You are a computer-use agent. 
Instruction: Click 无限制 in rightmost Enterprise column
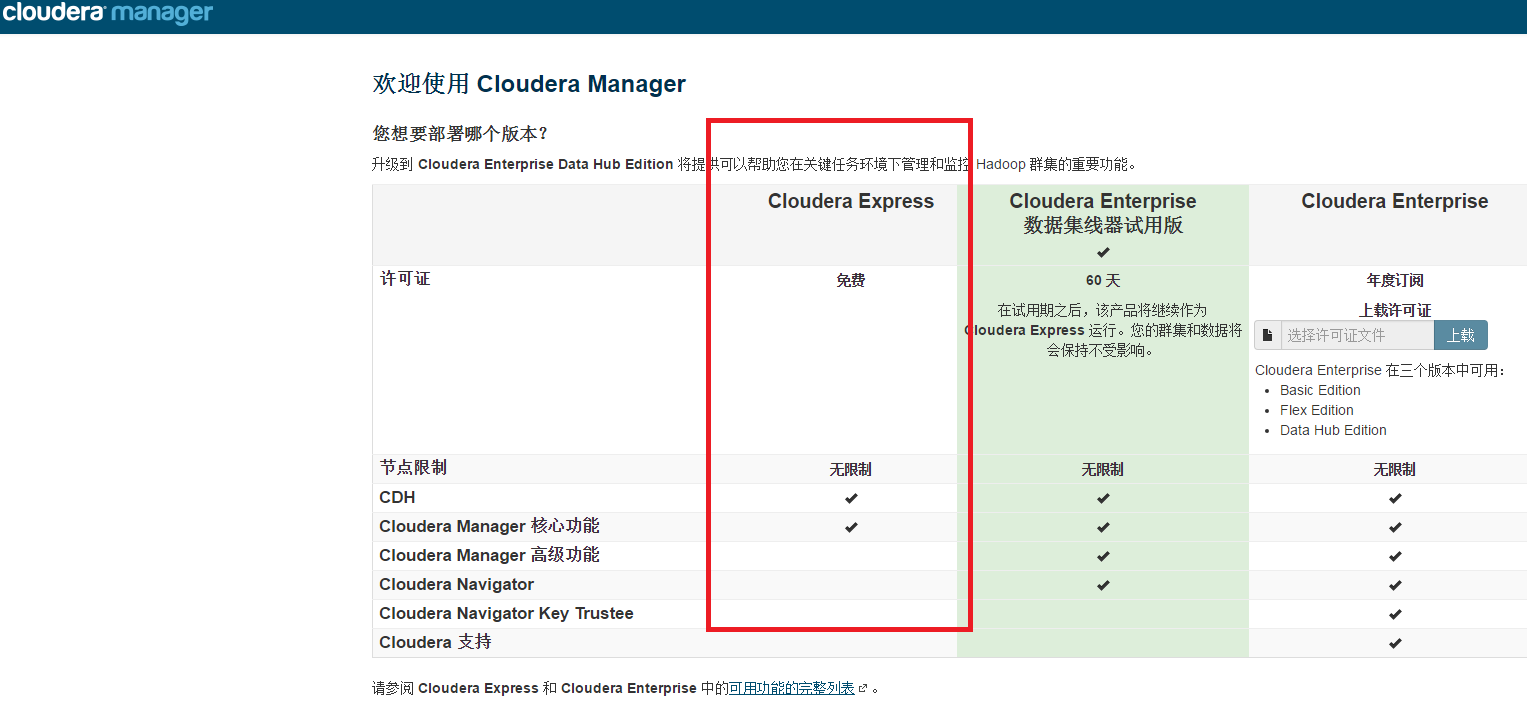pos(1395,469)
